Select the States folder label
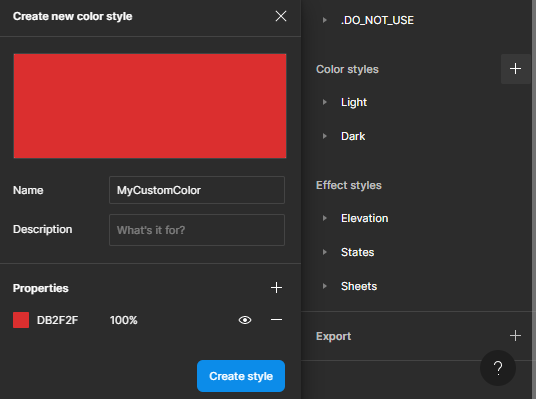 coord(357,252)
